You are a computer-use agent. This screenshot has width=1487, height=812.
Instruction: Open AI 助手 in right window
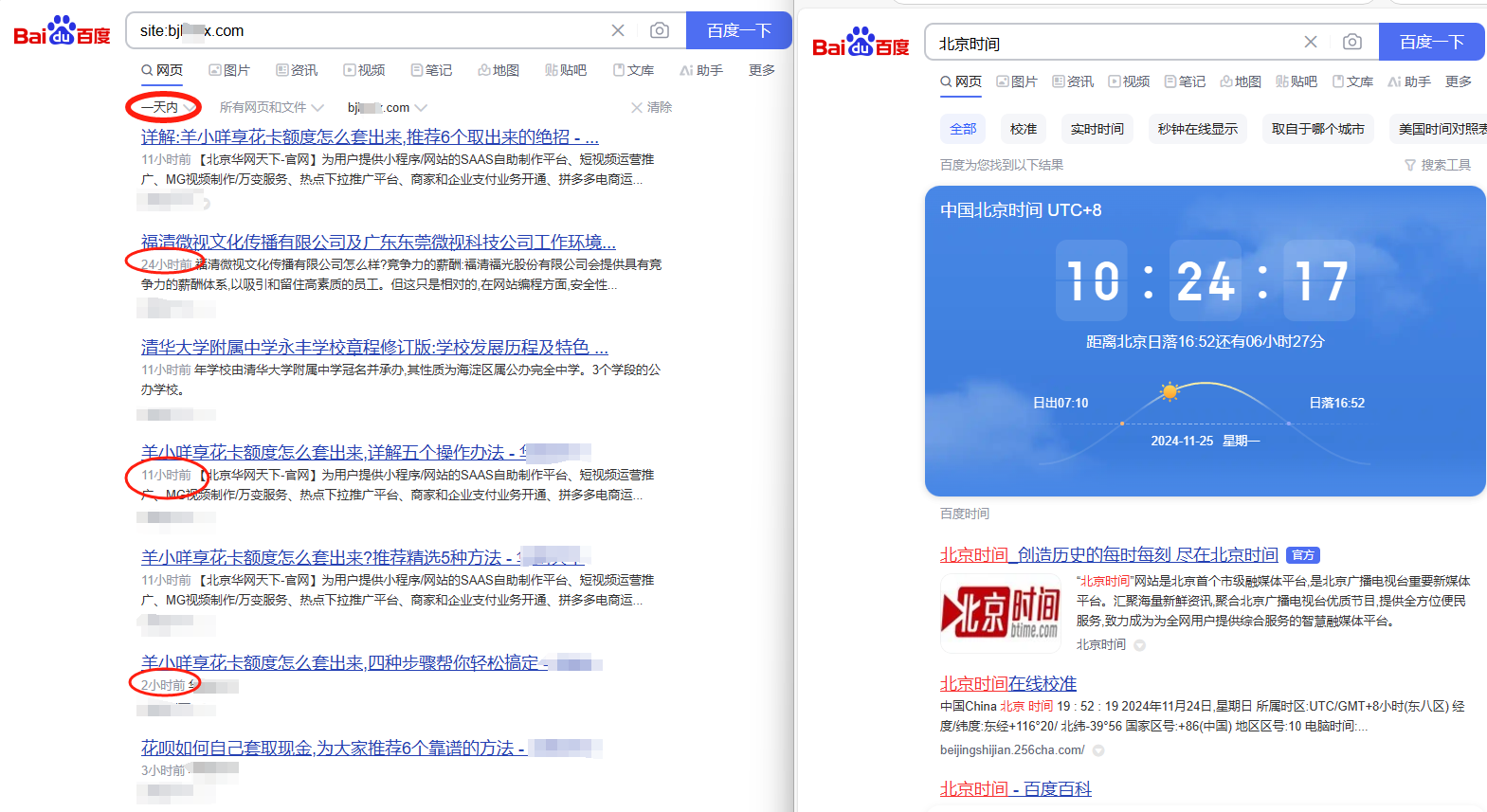click(1409, 81)
